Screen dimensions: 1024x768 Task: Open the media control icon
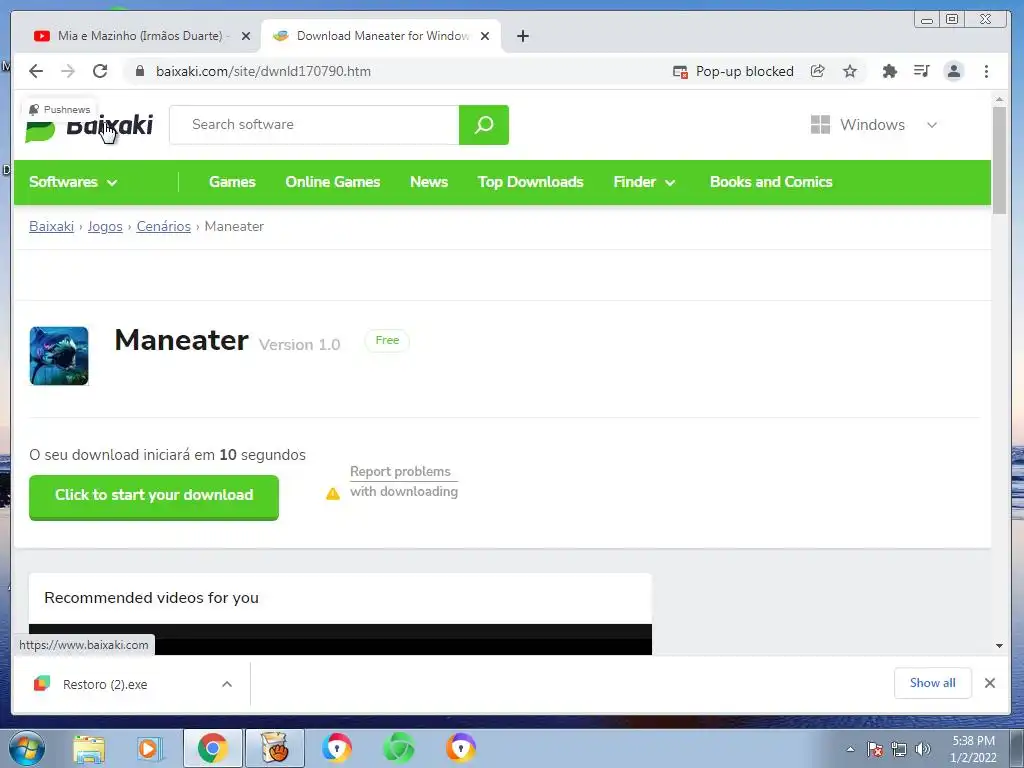tap(921, 71)
